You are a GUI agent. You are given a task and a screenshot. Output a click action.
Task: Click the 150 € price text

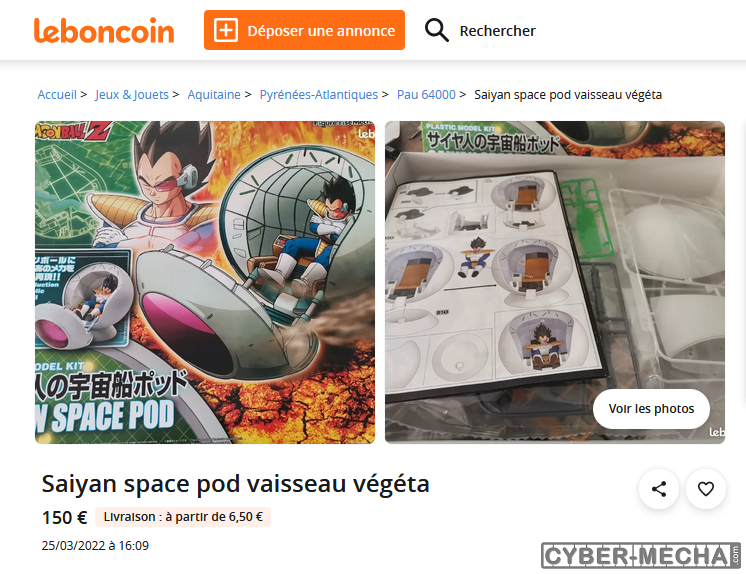(x=64, y=517)
